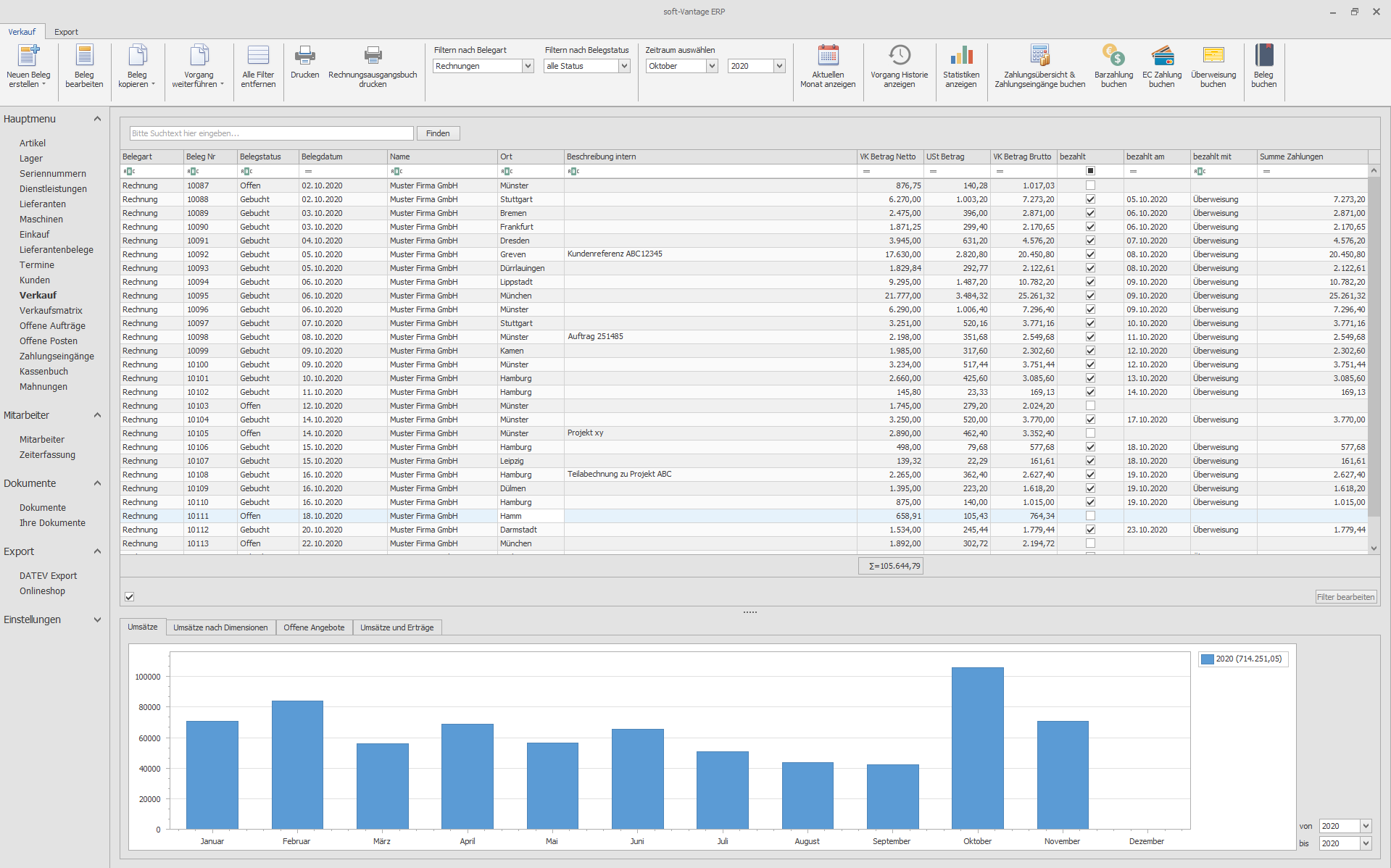The image size is (1391, 868).
Task: Click the blue 2020 legend swatch
Action: pos(1207,659)
